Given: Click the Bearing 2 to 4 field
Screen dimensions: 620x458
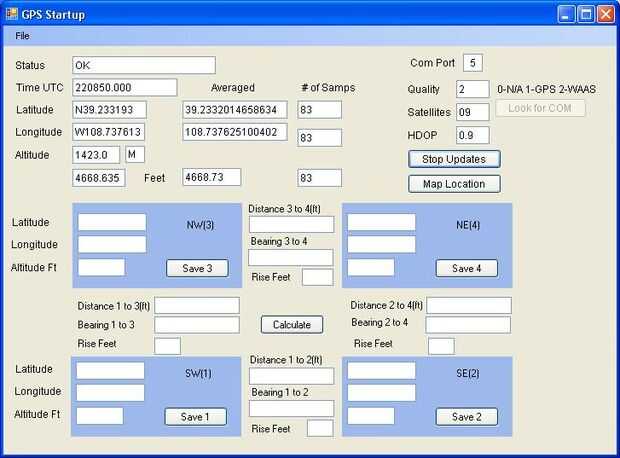Looking at the screenshot, I should (468, 325).
